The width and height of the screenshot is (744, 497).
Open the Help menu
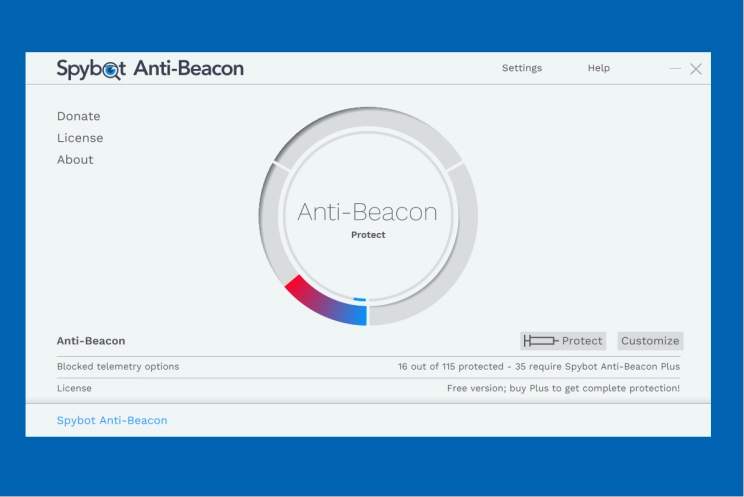pyautogui.click(x=598, y=68)
